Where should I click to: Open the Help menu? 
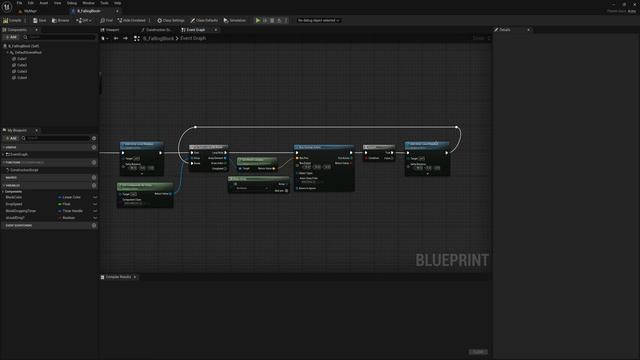point(118,3)
